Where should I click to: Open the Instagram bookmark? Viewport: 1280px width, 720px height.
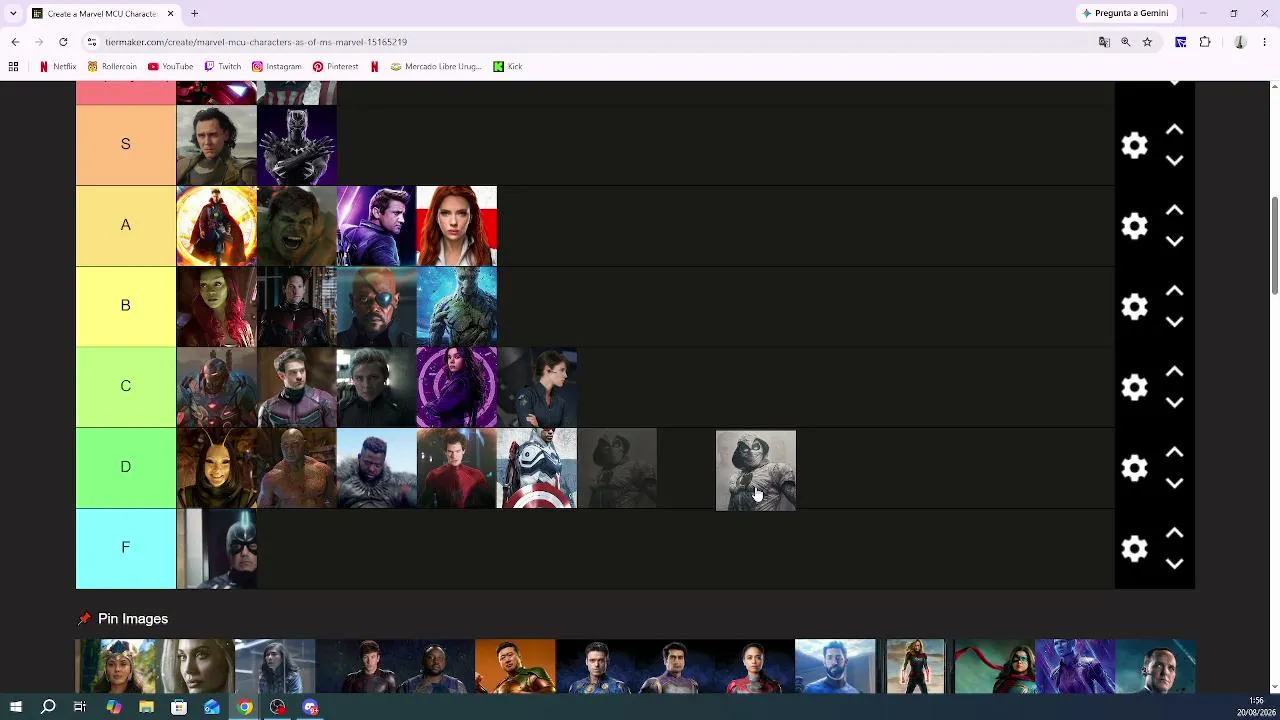pyautogui.click(x=277, y=67)
